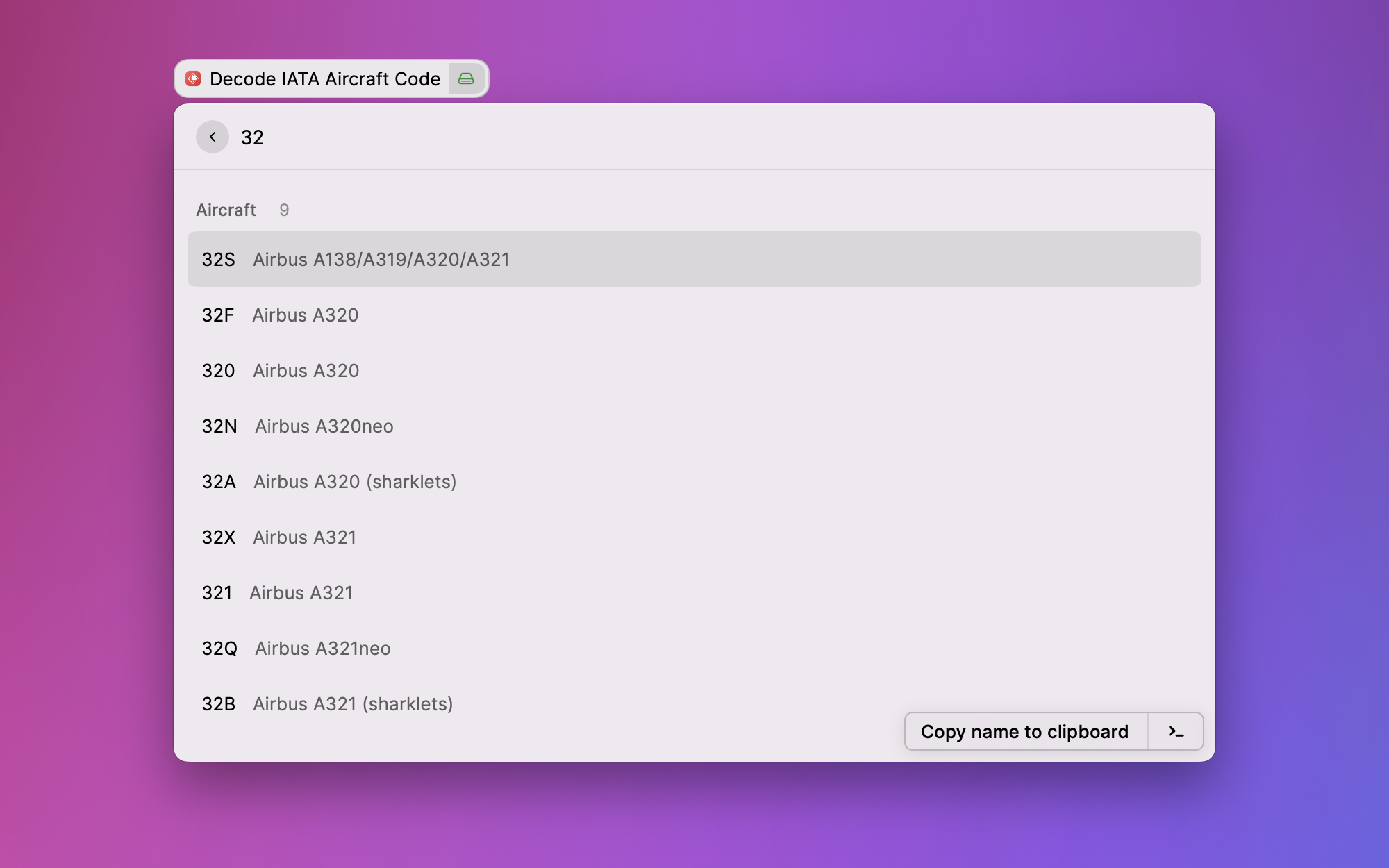This screenshot has height=868, width=1389.
Task: Select the 32X Airbus A321 entry
Action: pyautogui.click(x=694, y=537)
